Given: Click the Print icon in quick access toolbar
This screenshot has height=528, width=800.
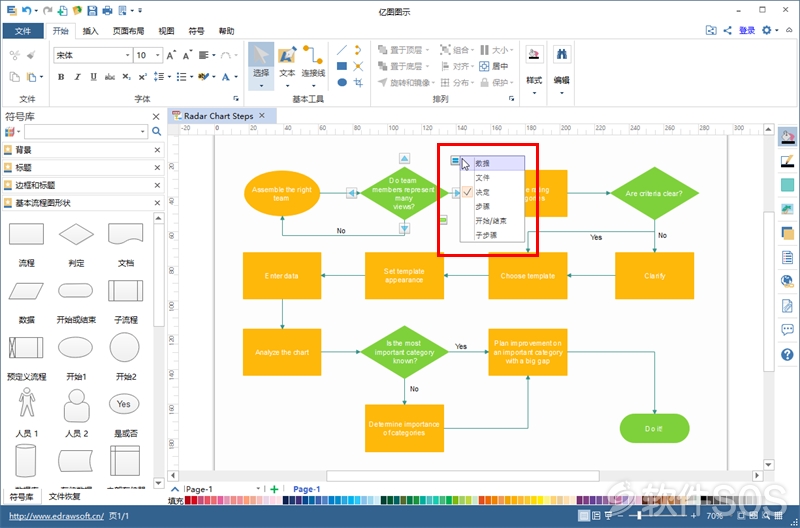Looking at the screenshot, I should (107, 10).
